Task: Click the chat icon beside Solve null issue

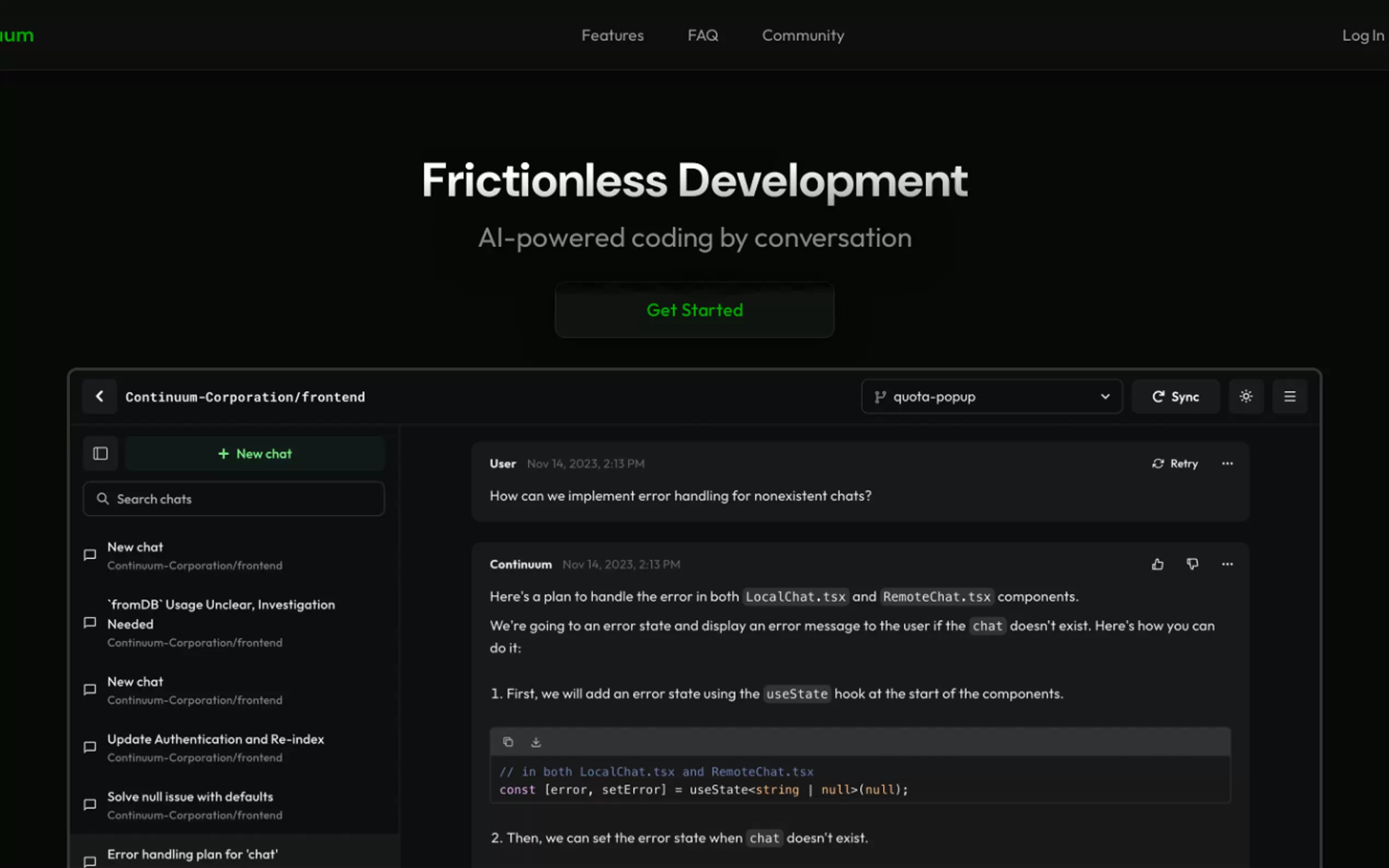Action: [90, 804]
